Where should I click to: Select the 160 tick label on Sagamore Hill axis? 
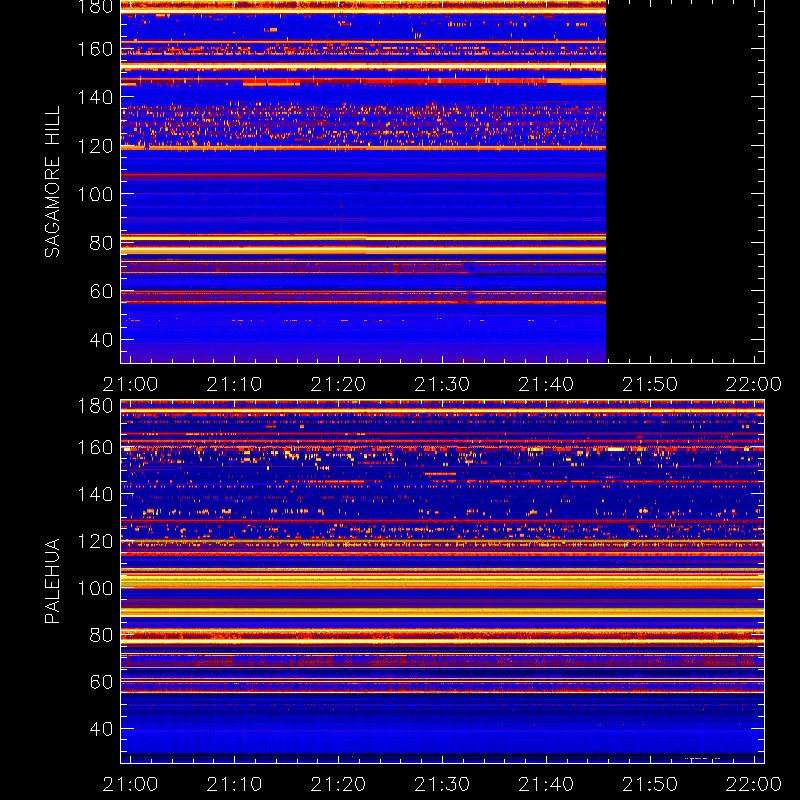click(95, 49)
